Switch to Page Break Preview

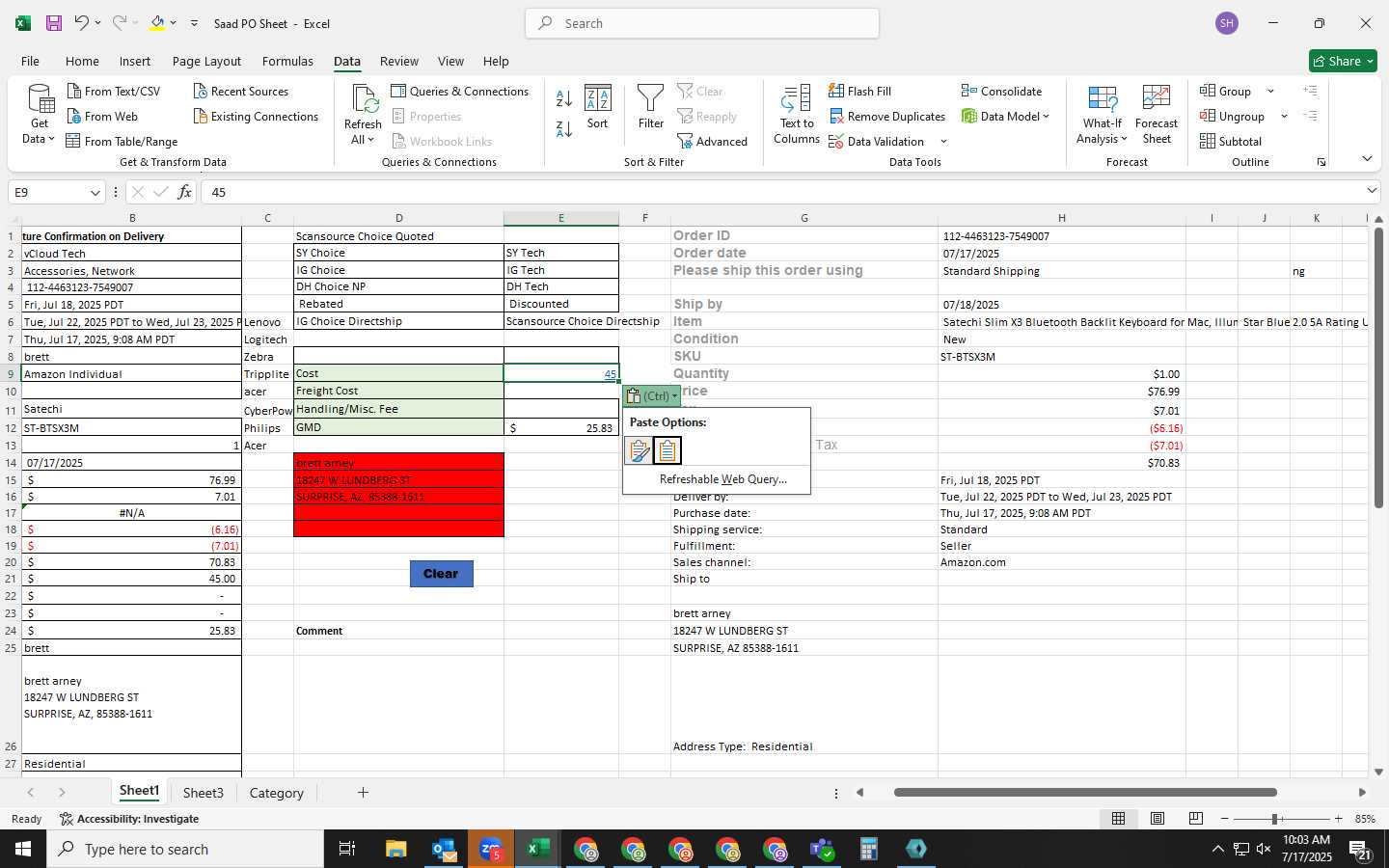1195,818
